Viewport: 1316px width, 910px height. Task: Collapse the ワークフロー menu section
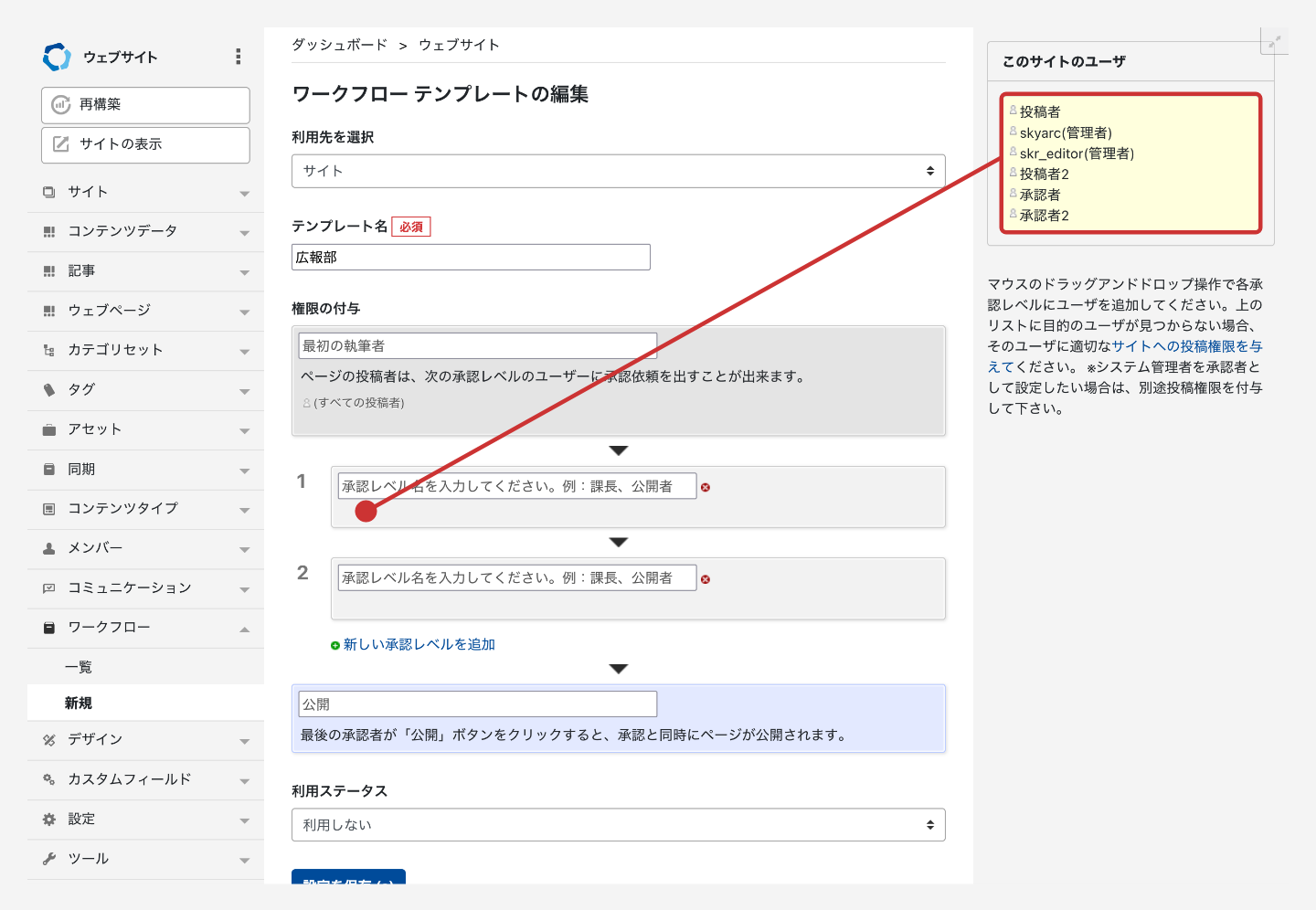(x=244, y=629)
